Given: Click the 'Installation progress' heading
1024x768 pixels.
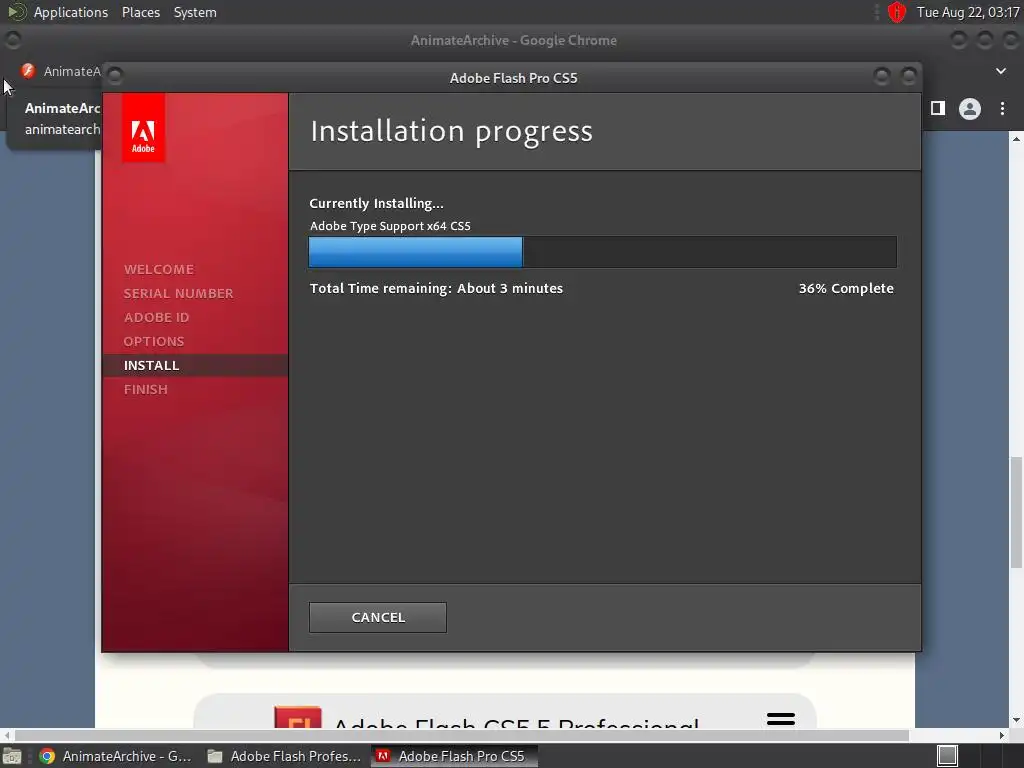Looking at the screenshot, I should (x=451, y=131).
